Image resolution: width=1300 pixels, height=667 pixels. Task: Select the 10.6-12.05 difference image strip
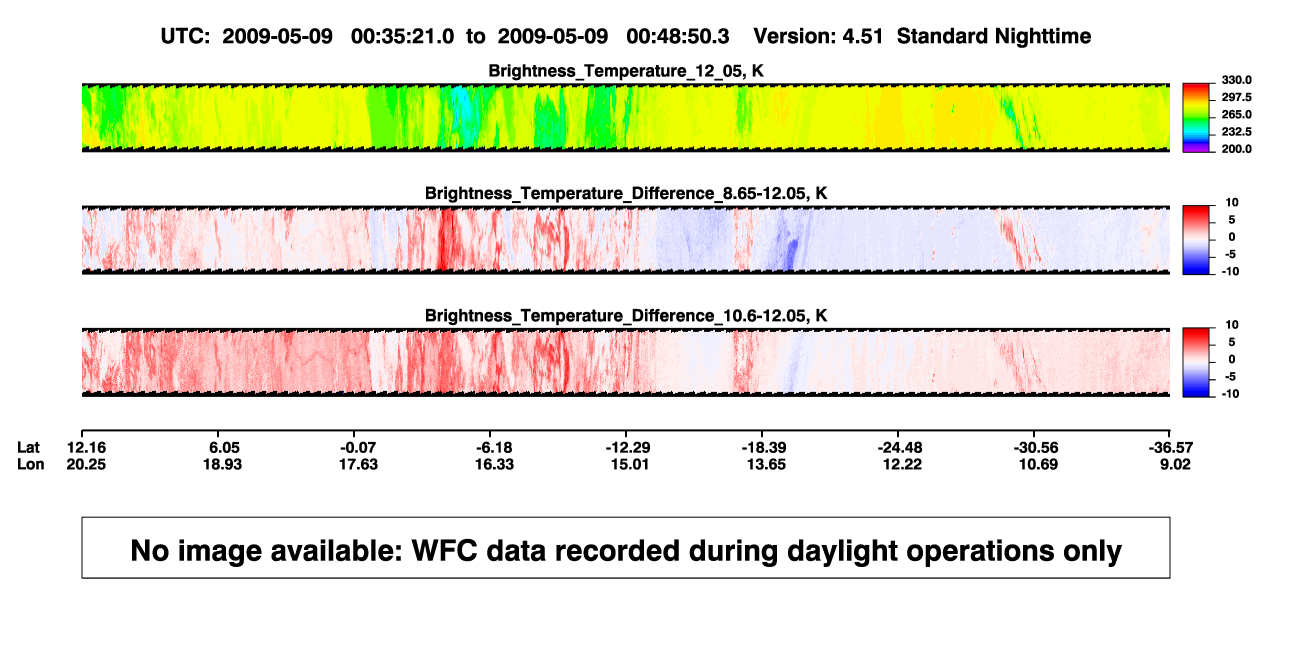point(626,363)
